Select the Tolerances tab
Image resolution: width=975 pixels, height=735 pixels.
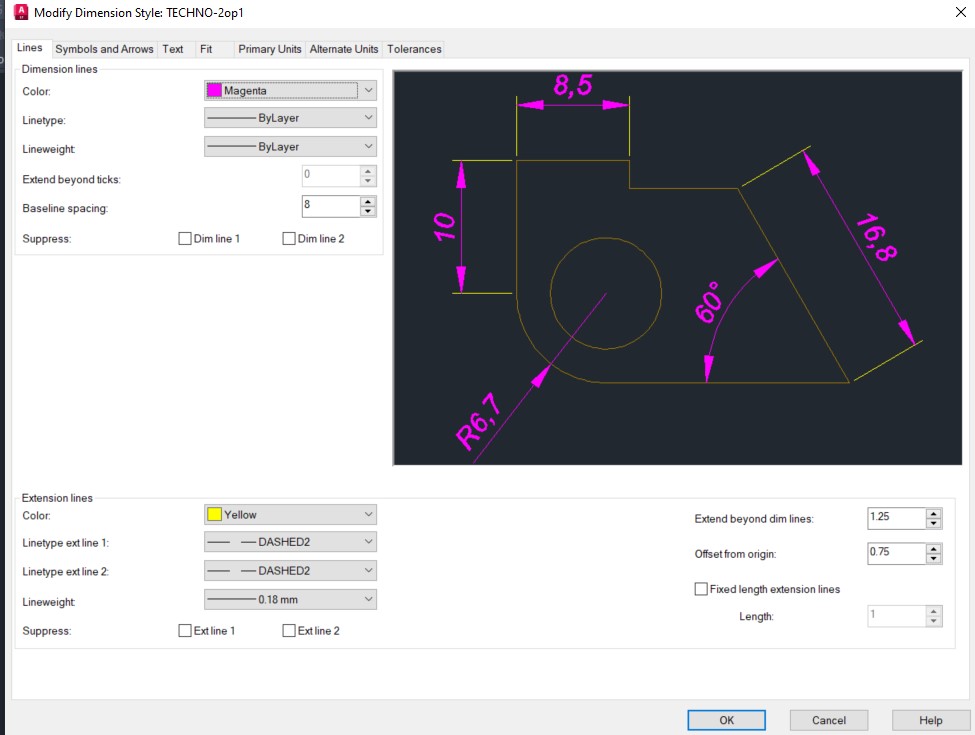pos(414,48)
